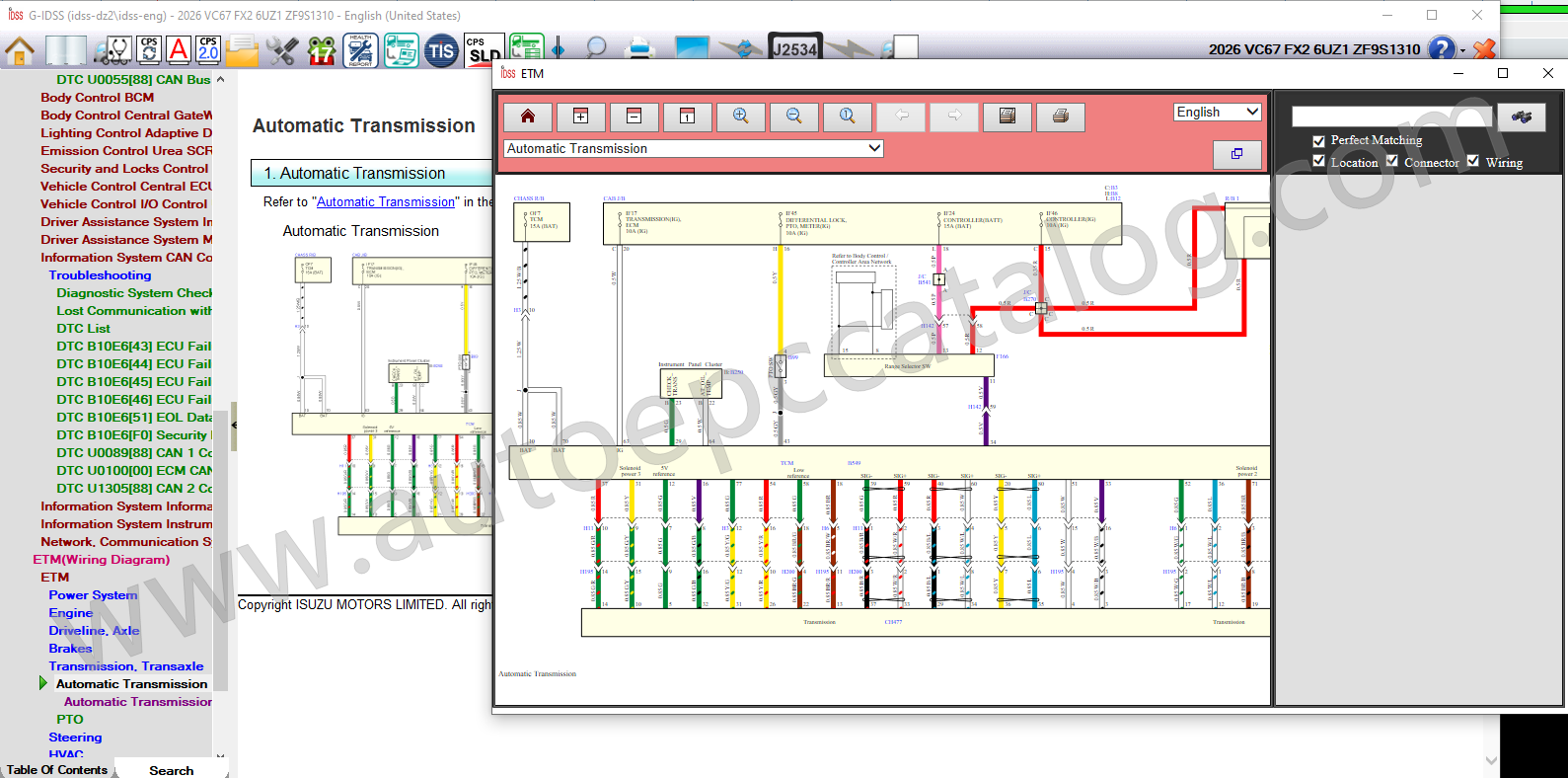The width and height of the screenshot is (1568, 778).
Task: Open the English language dropdown
Action: (x=1218, y=113)
